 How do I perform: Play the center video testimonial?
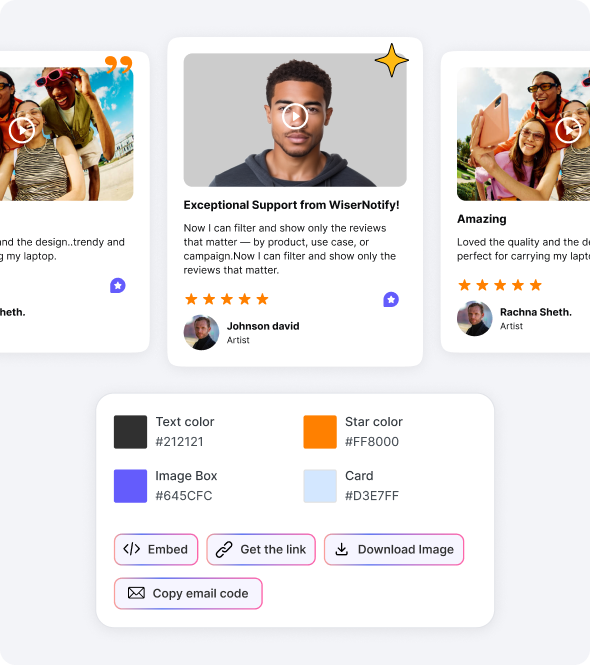pos(295,116)
